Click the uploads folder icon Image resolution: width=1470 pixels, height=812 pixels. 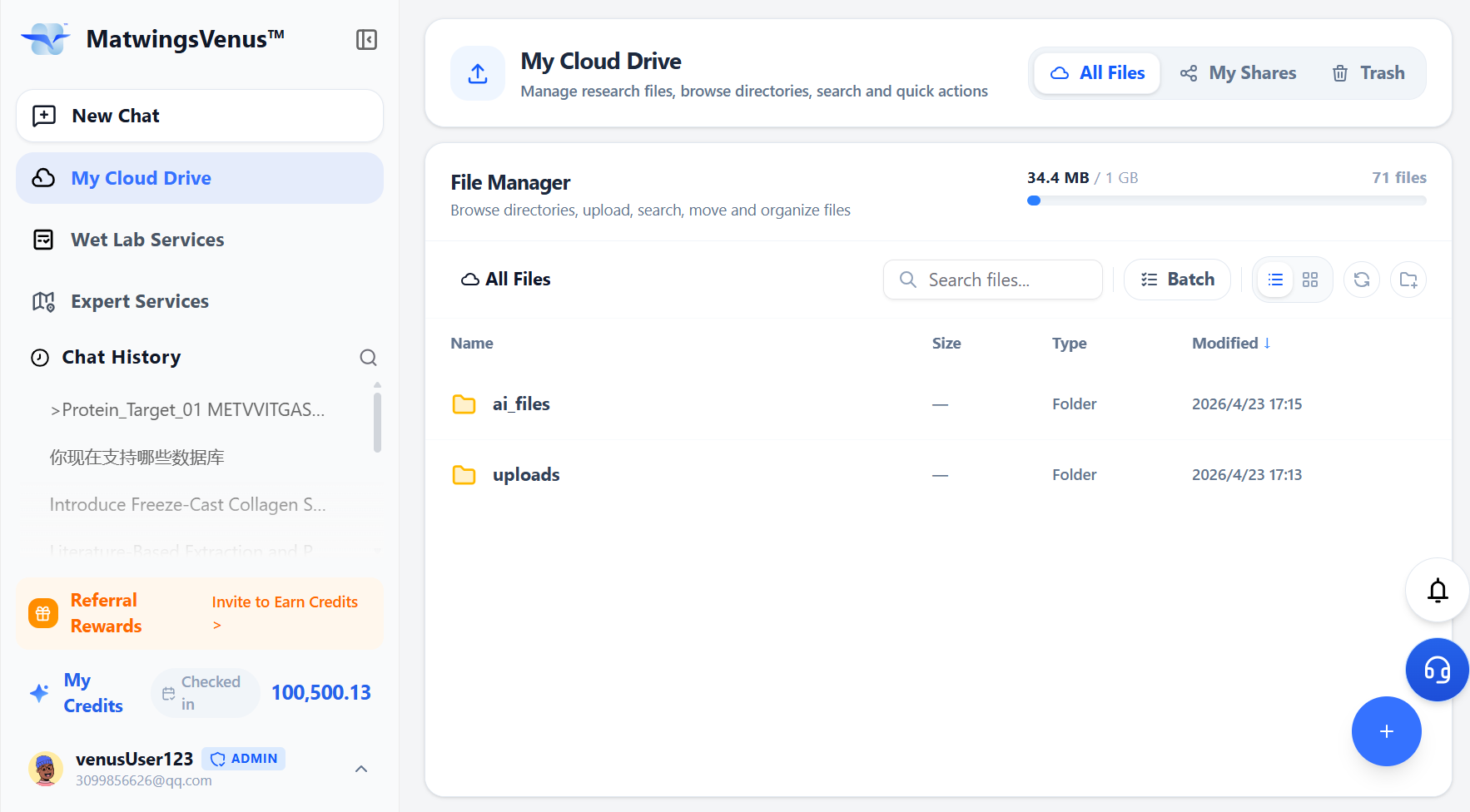pyautogui.click(x=464, y=475)
